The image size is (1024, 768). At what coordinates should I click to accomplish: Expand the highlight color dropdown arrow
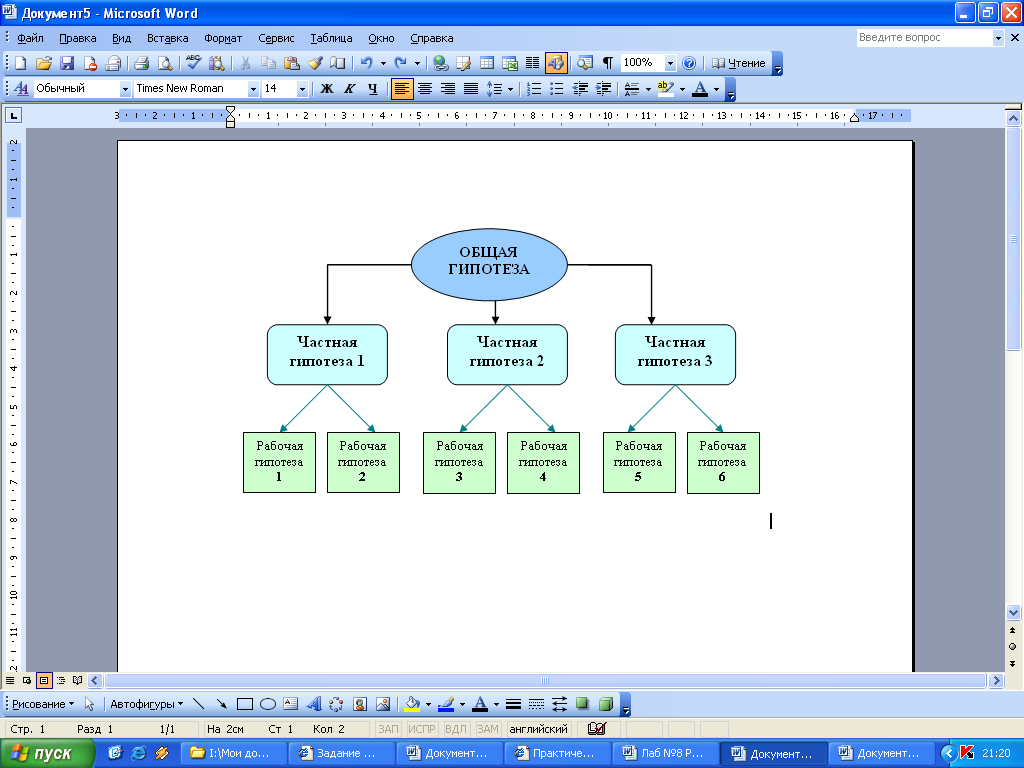(x=682, y=89)
